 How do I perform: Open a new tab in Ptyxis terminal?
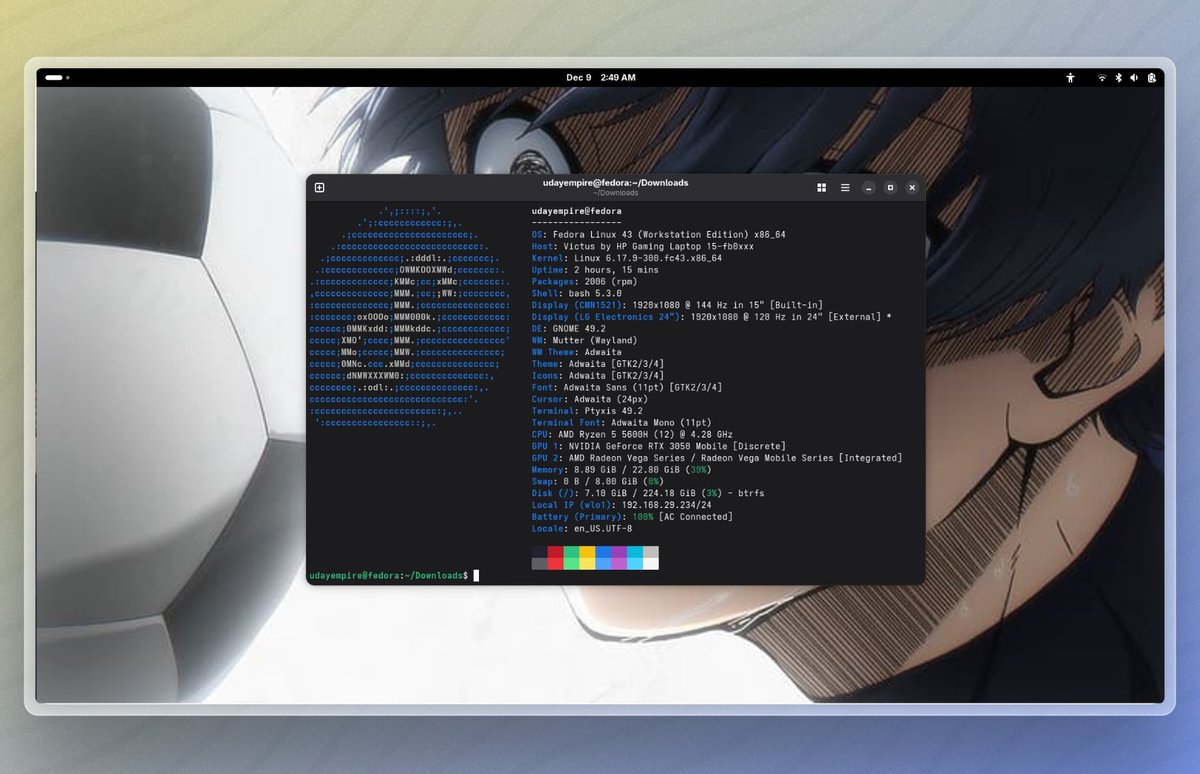(319, 187)
